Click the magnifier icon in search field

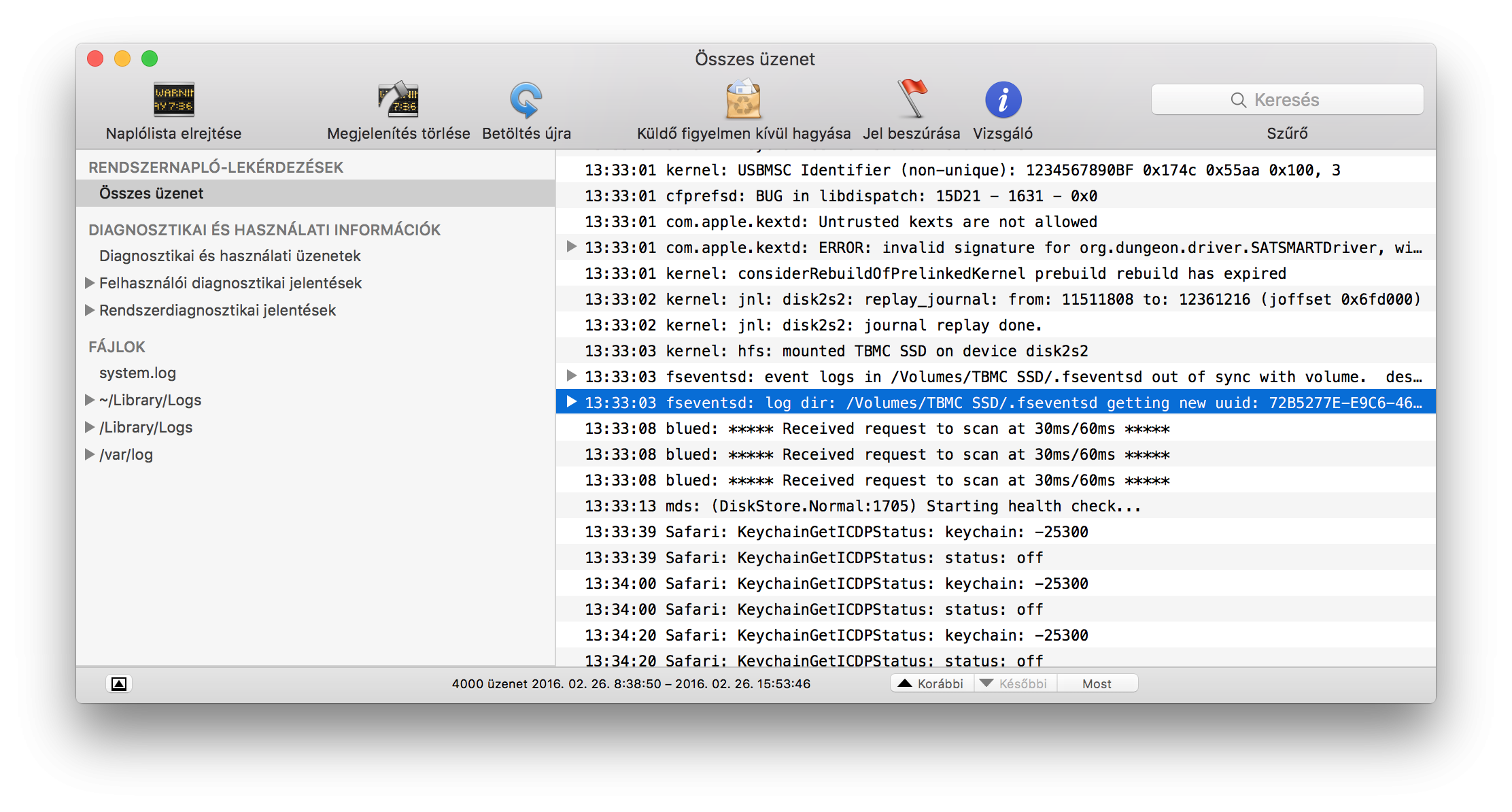[1238, 100]
